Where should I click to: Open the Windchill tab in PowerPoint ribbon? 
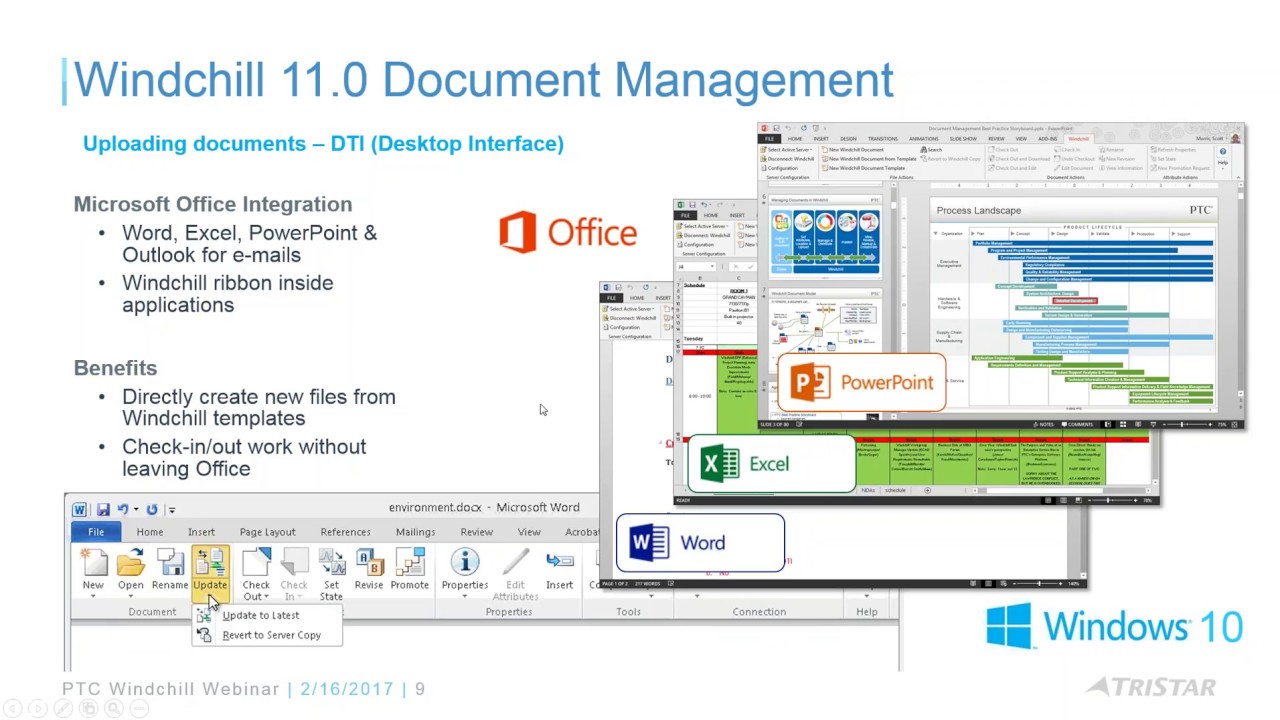click(x=1078, y=139)
